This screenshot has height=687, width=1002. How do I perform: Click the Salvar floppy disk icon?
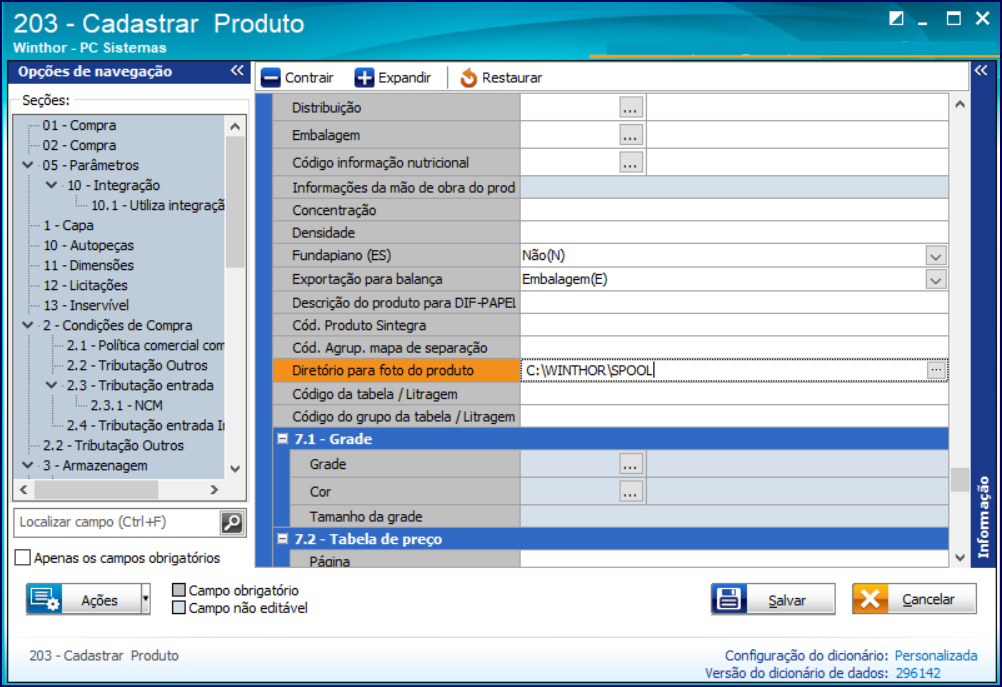pos(729,599)
